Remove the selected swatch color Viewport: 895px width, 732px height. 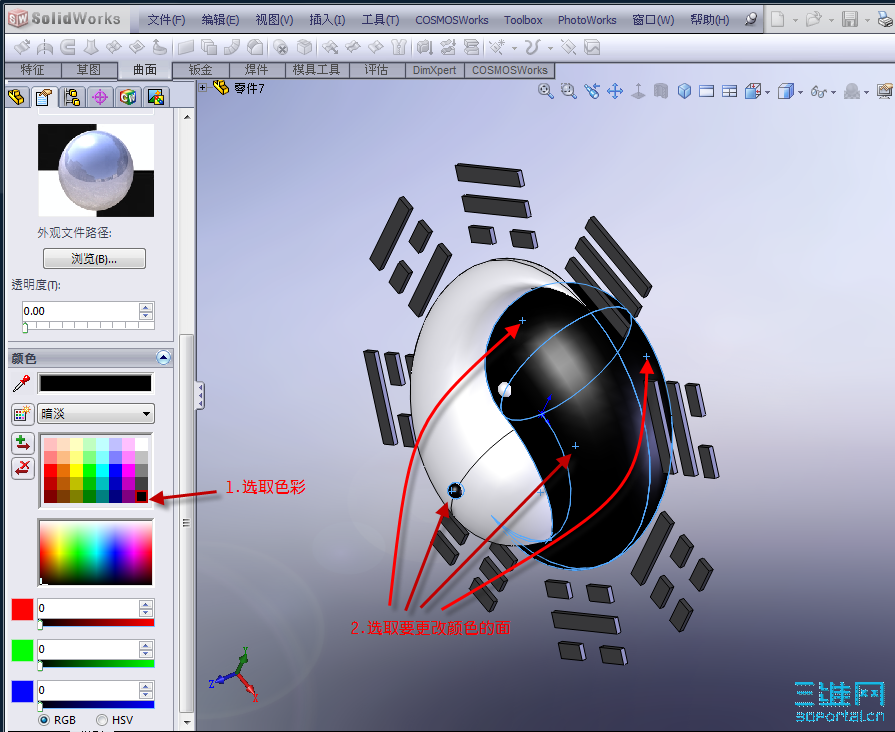pyautogui.click(x=22, y=469)
